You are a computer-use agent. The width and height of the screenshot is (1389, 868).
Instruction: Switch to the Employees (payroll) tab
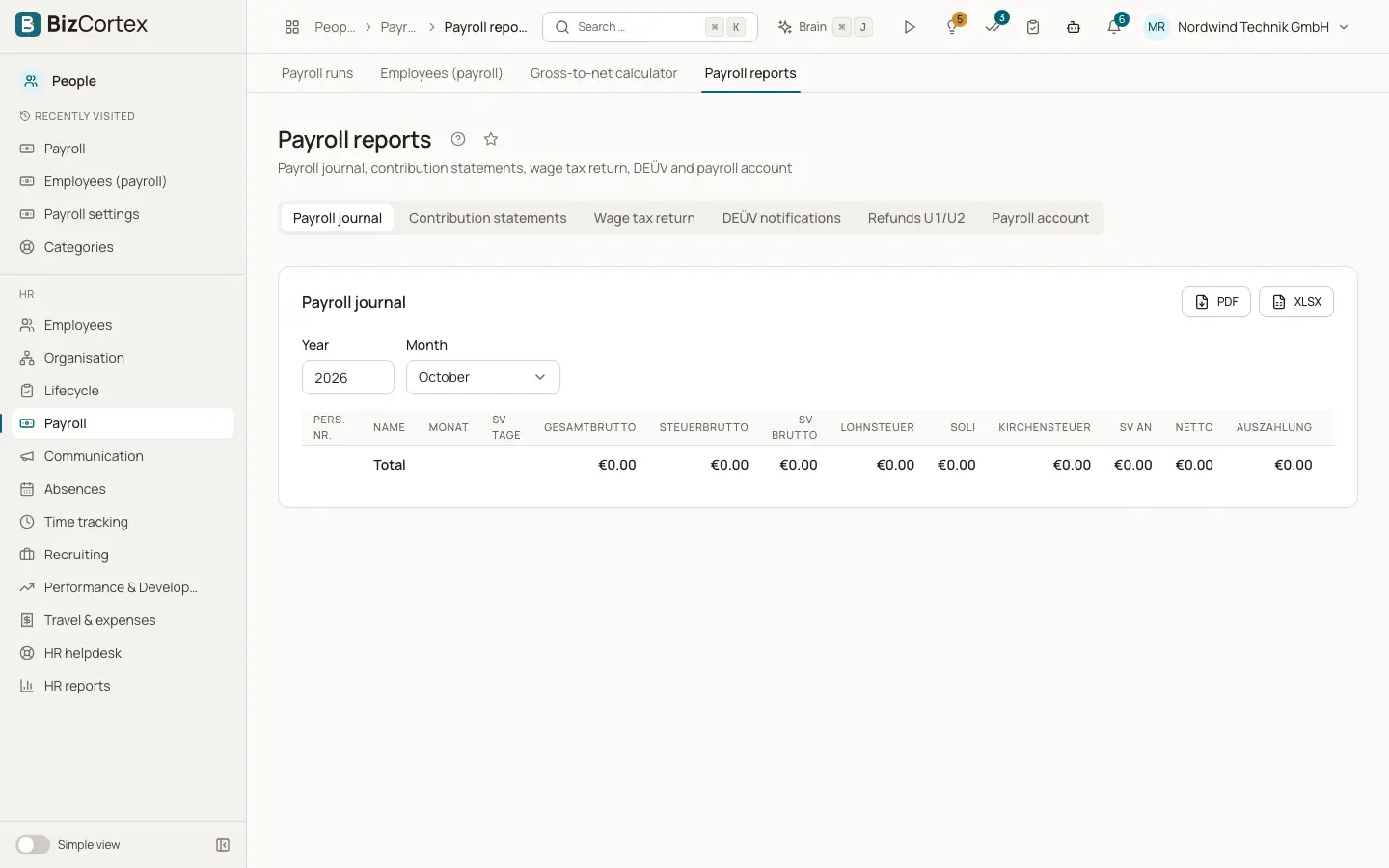pyautogui.click(x=442, y=73)
